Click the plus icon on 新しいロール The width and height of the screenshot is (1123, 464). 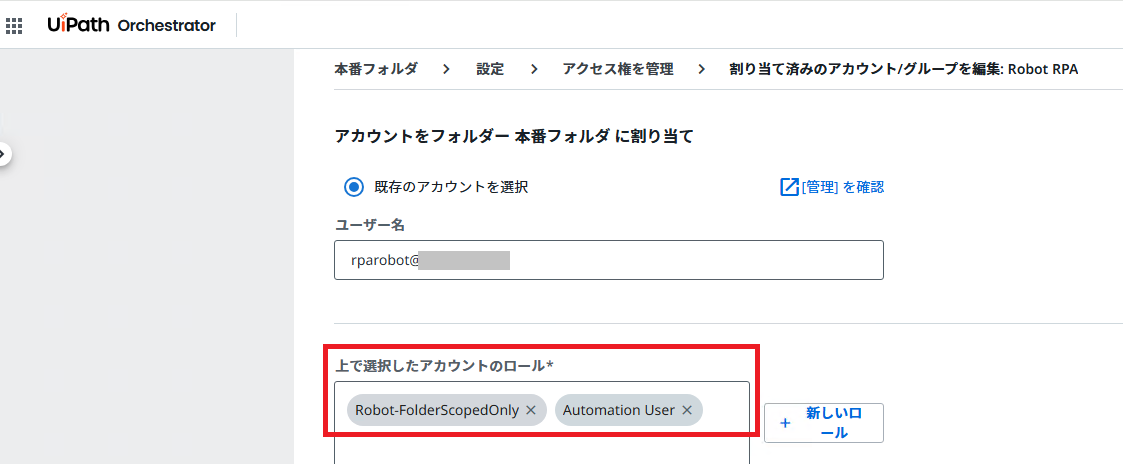tap(785, 423)
